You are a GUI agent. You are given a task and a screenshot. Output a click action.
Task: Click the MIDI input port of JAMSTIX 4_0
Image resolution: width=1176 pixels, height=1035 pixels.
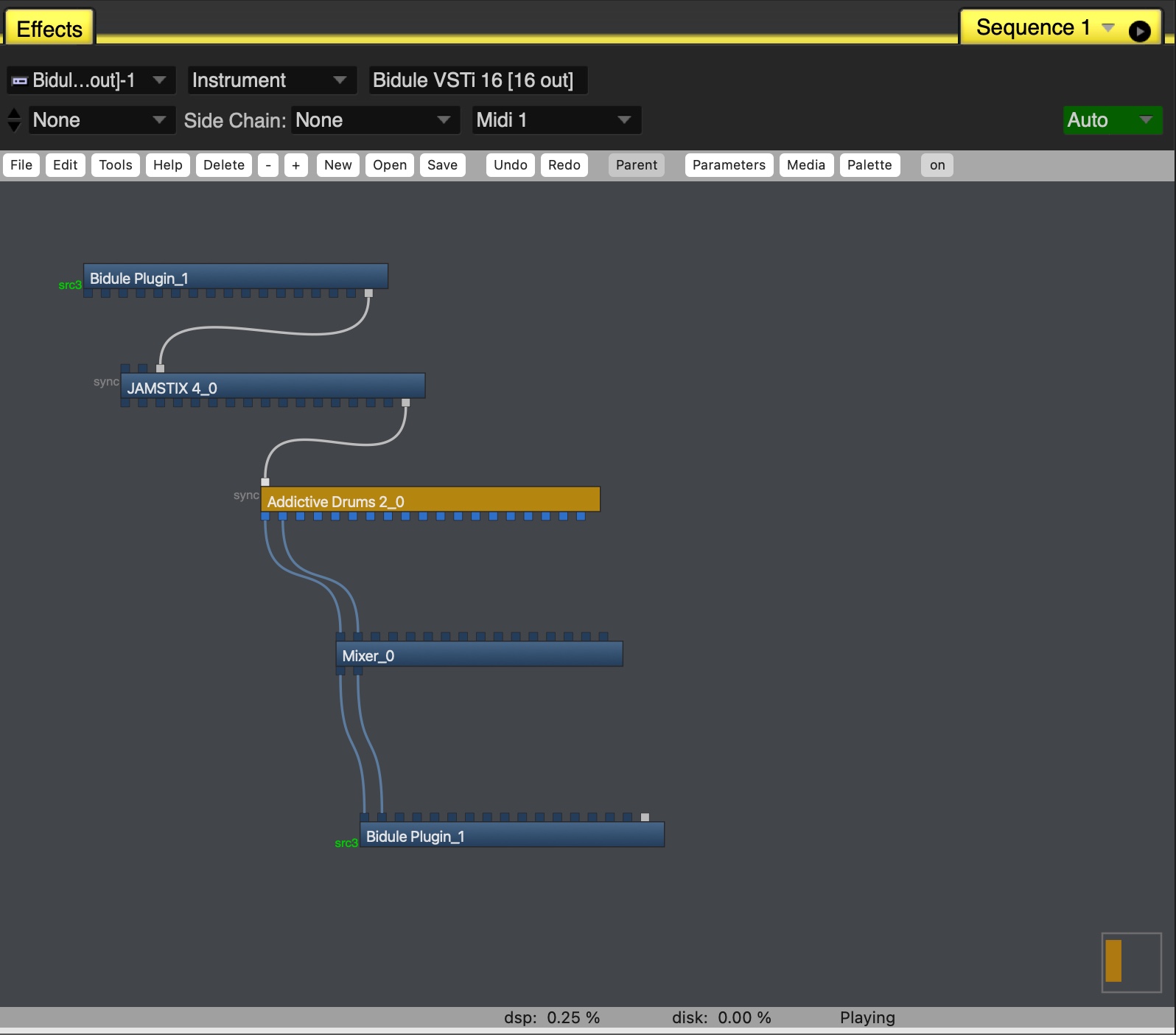tap(160, 369)
